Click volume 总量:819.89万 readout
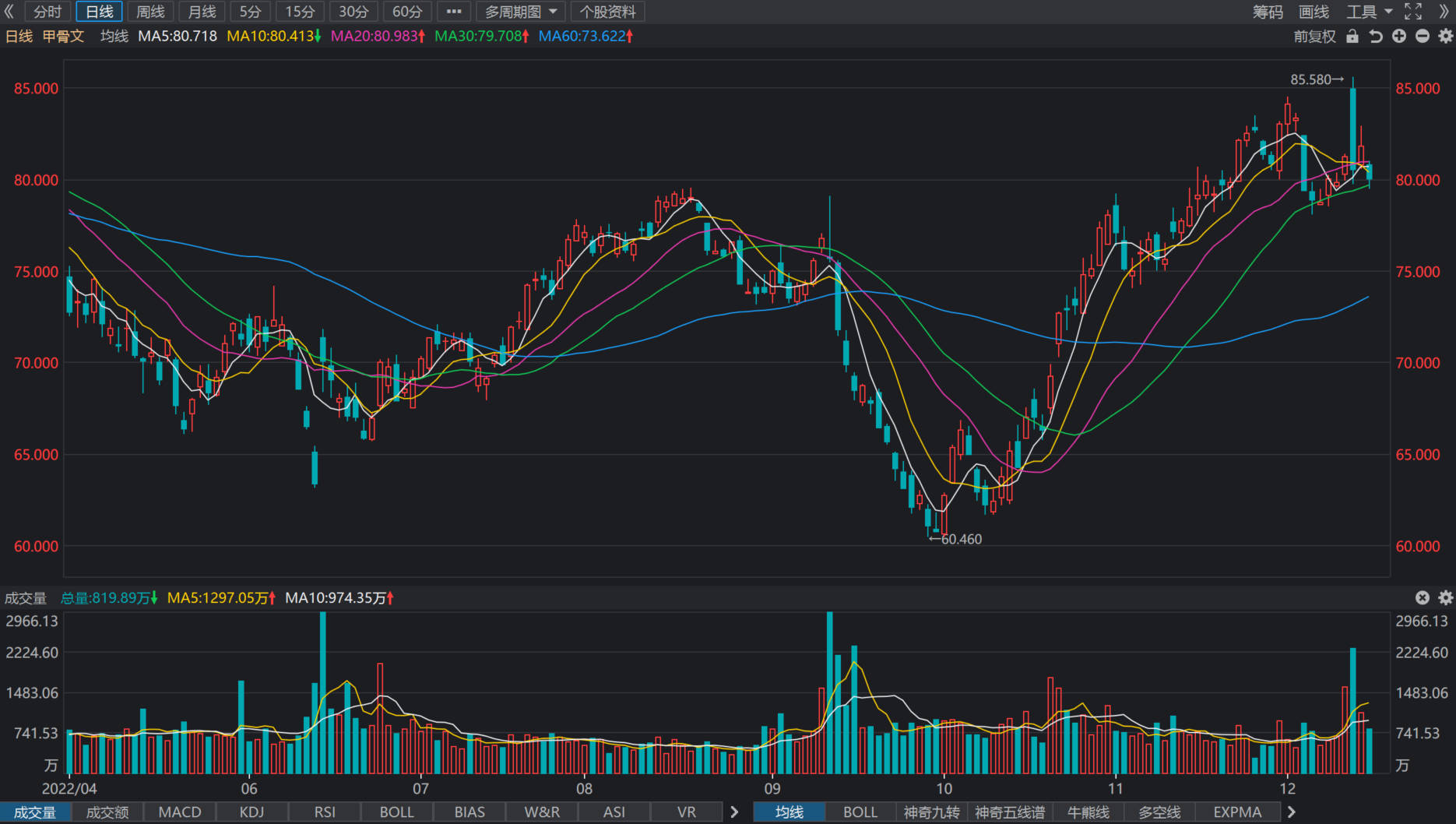This screenshot has height=824, width=1456. (109, 598)
